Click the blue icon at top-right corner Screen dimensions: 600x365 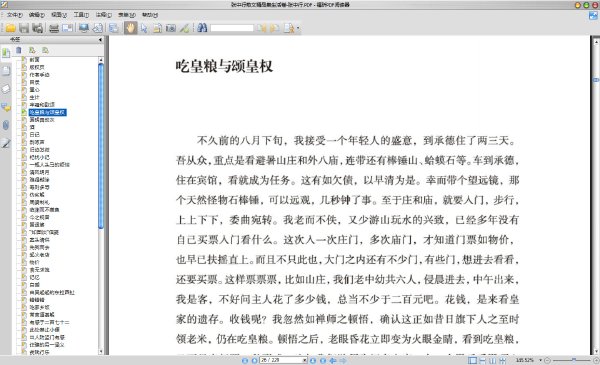click(593, 15)
